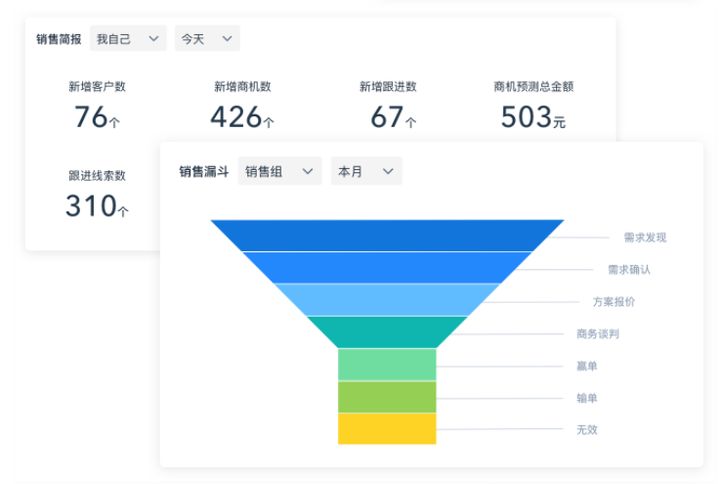This screenshot has height=484, width=720.
Task: Open the 我自己 dropdown in 销售简报
Action: [128, 39]
